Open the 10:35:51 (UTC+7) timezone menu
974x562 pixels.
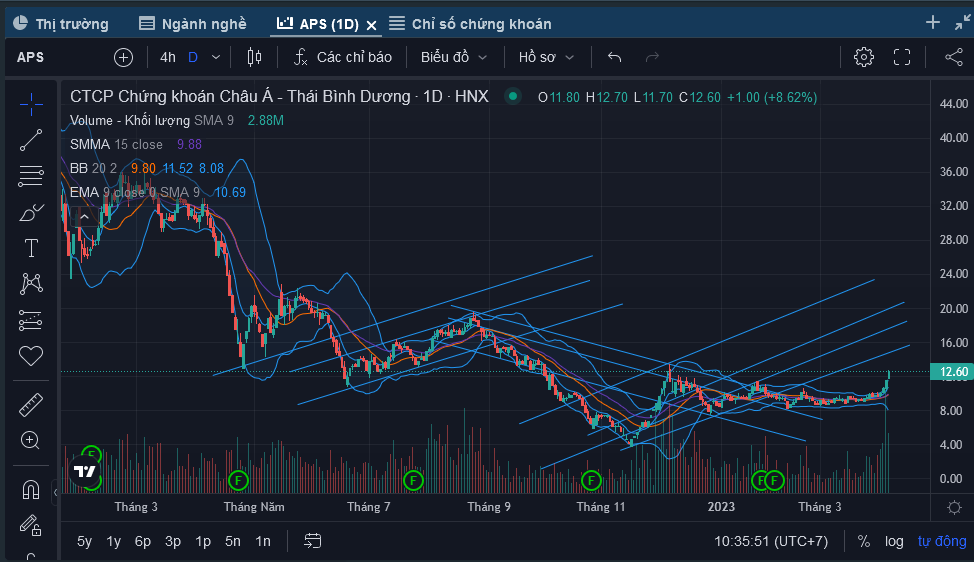point(771,542)
